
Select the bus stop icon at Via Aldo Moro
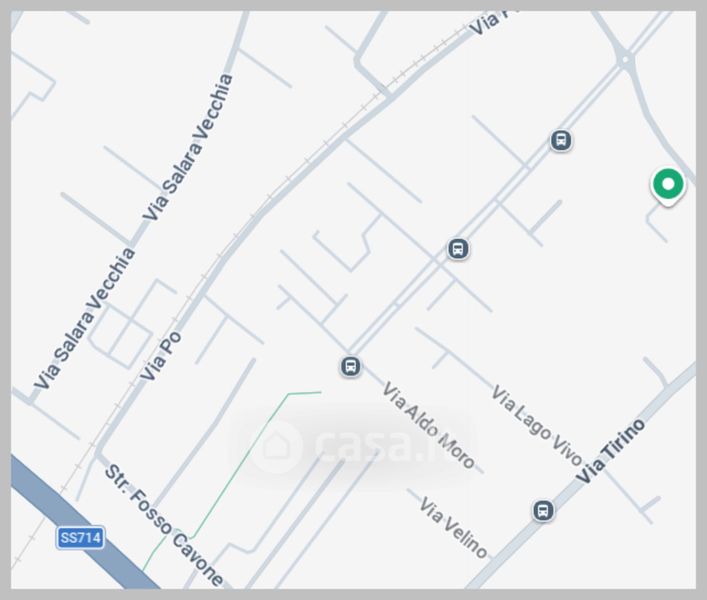pyautogui.click(x=350, y=366)
